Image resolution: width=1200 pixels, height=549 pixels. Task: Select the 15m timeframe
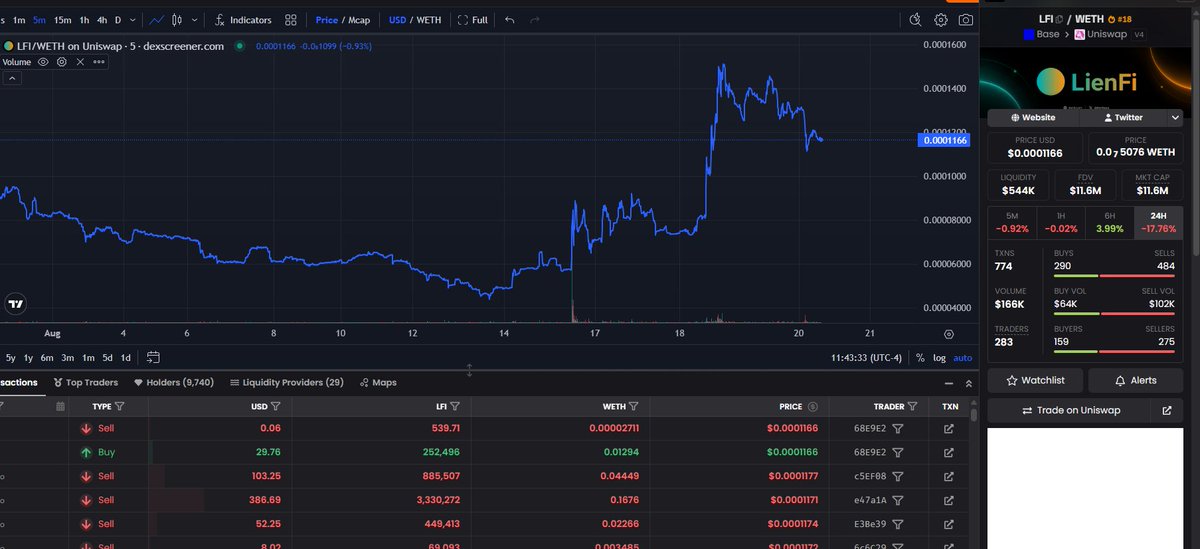pos(62,20)
